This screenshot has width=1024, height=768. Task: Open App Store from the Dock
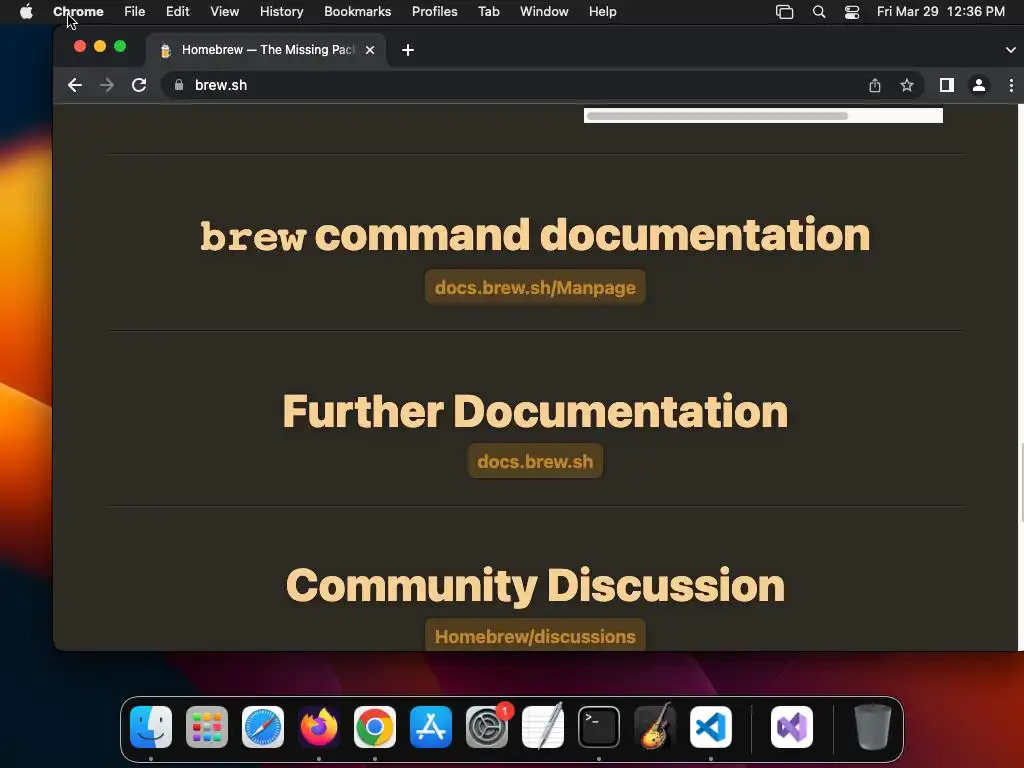pyautogui.click(x=431, y=727)
